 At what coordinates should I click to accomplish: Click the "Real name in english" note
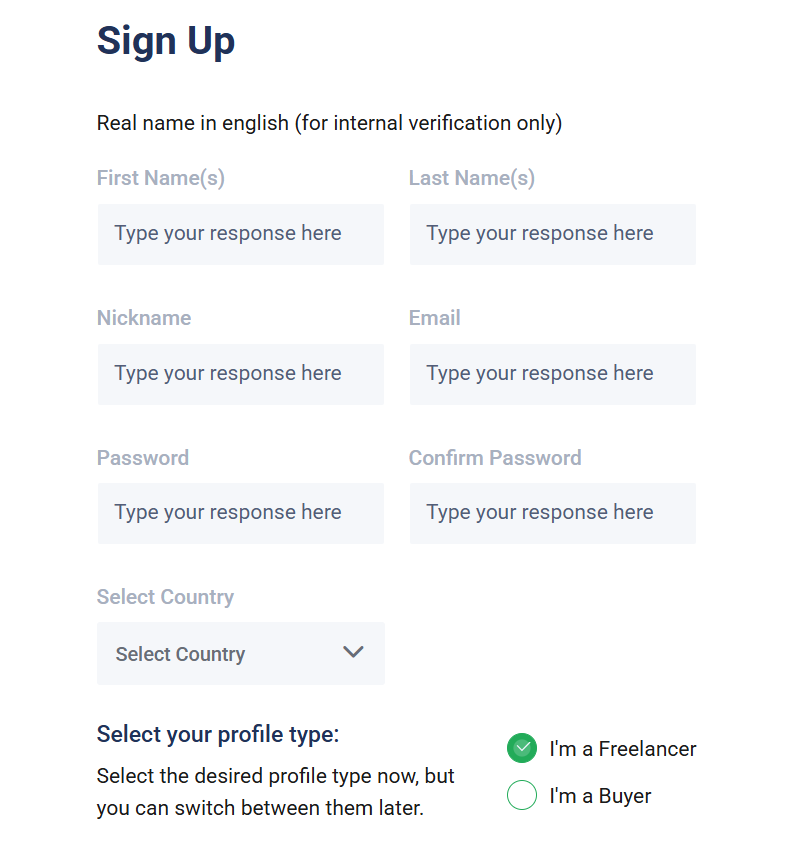click(x=329, y=123)
